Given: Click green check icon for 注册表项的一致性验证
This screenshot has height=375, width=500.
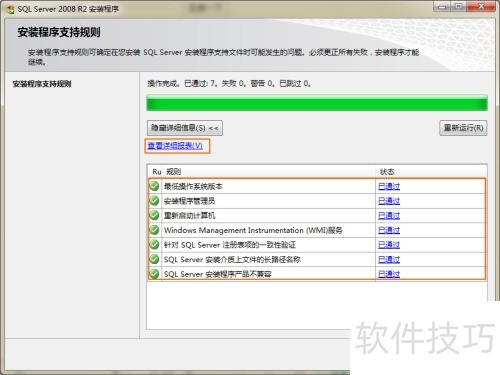Looking at the screenshot, I should (x=154, y=245).
